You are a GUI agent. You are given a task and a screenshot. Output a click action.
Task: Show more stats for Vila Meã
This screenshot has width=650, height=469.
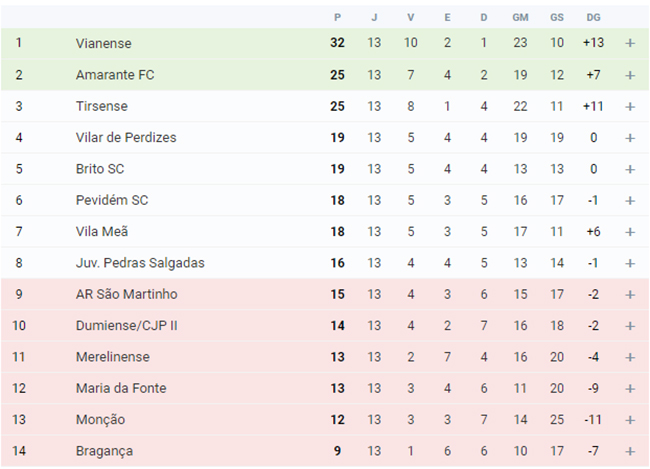click(x=630, y=232)
